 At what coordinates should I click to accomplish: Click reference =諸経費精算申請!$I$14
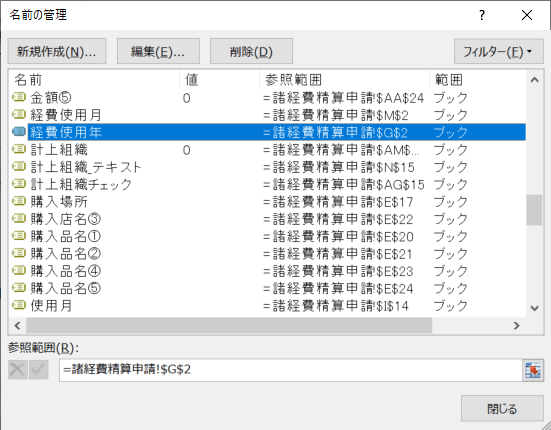tap(336, 306)
